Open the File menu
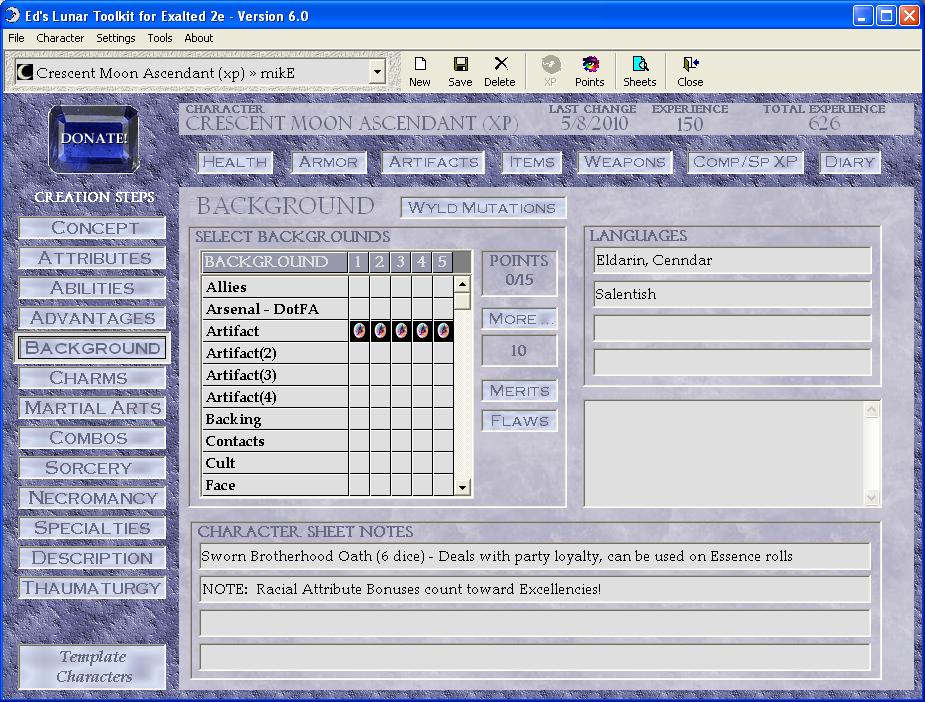 [16, 38]
